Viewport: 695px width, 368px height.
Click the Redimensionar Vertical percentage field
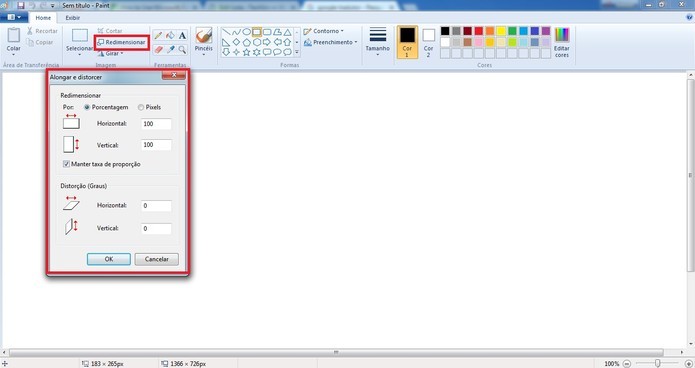pyautogui.click(x=156, y=145)
